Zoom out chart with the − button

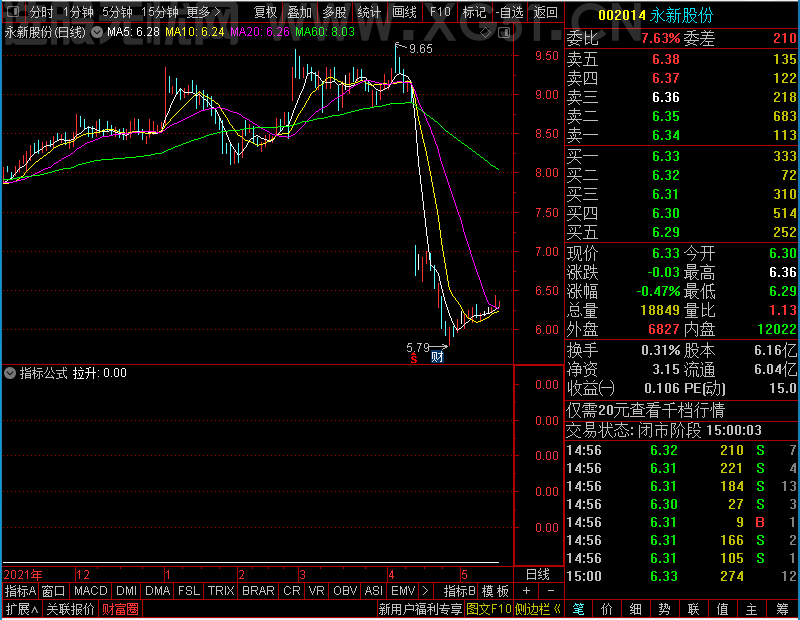[551, 591]
